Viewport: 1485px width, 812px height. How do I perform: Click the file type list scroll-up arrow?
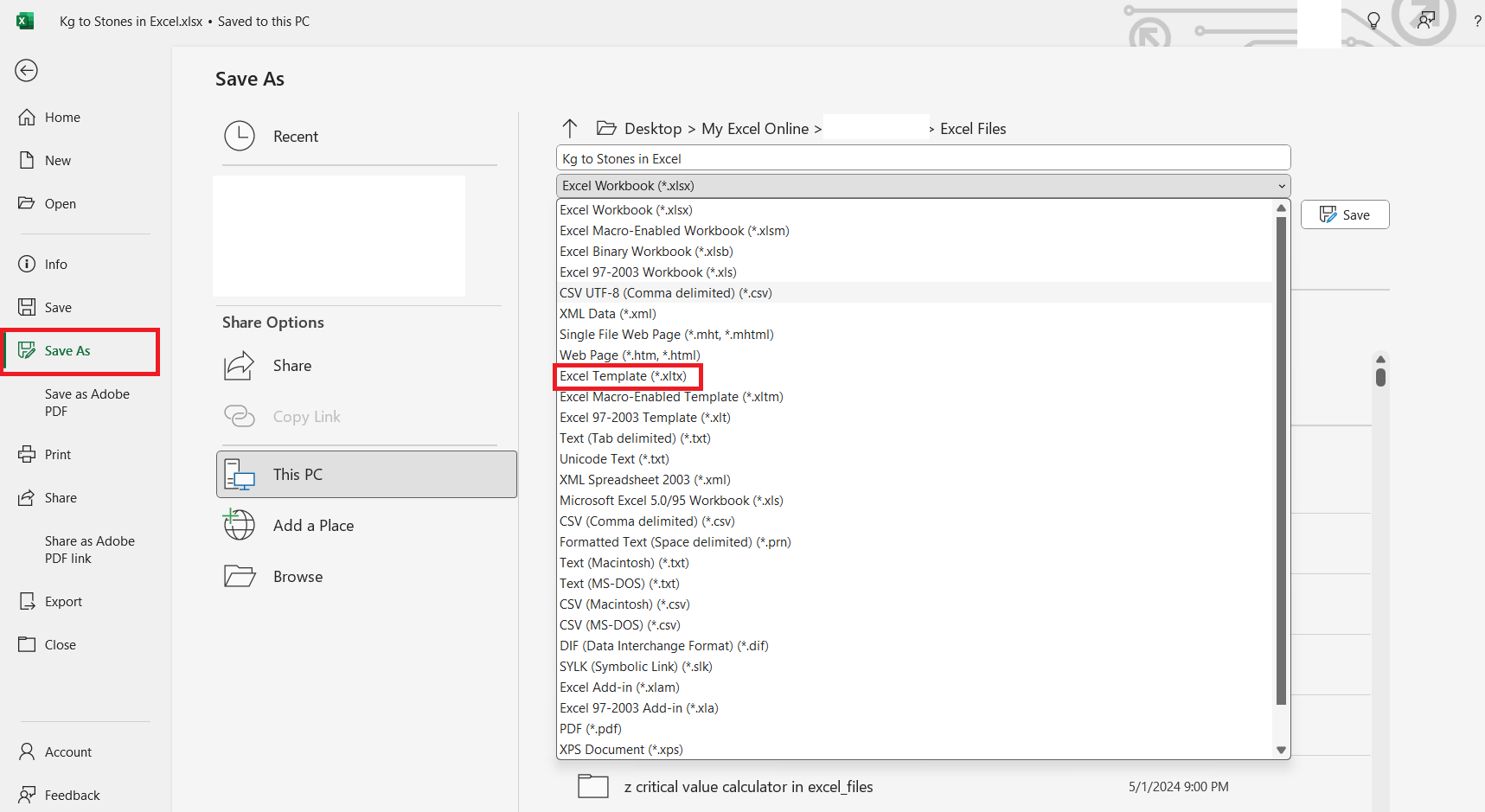(1281, 208)
